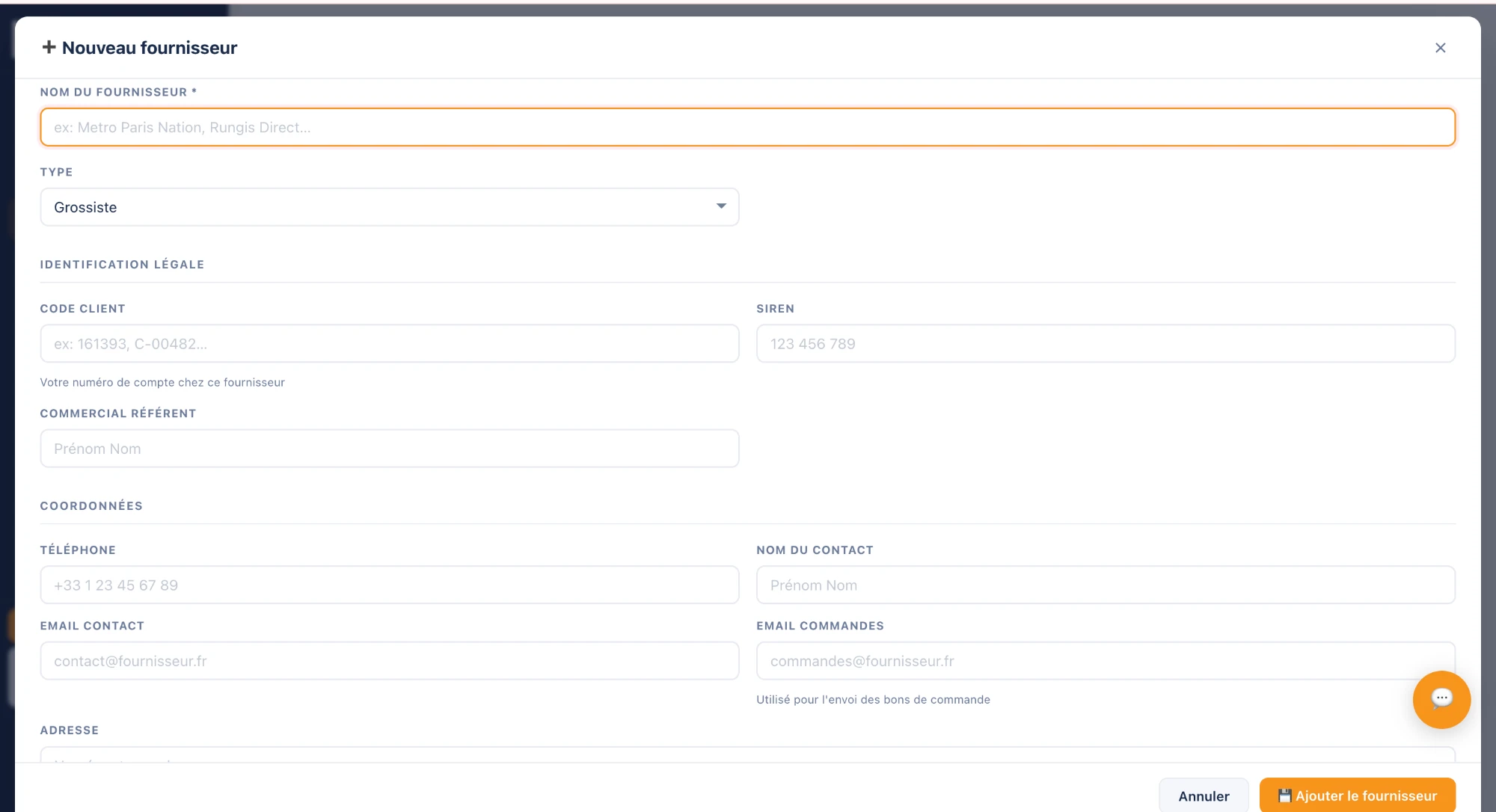Viewport: 1496px width, 812px height.
Task: Click the Email commandes field
Action: [1106, 661]
